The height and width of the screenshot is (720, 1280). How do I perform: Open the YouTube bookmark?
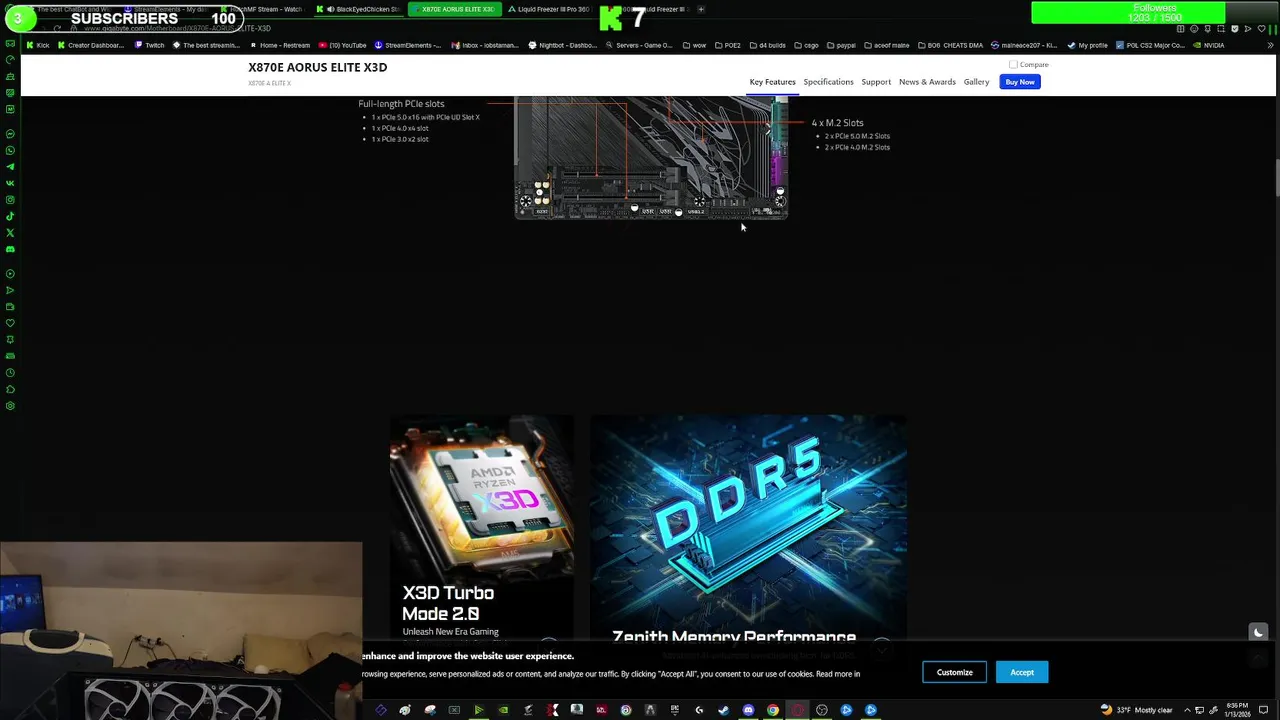pos(343,45)
